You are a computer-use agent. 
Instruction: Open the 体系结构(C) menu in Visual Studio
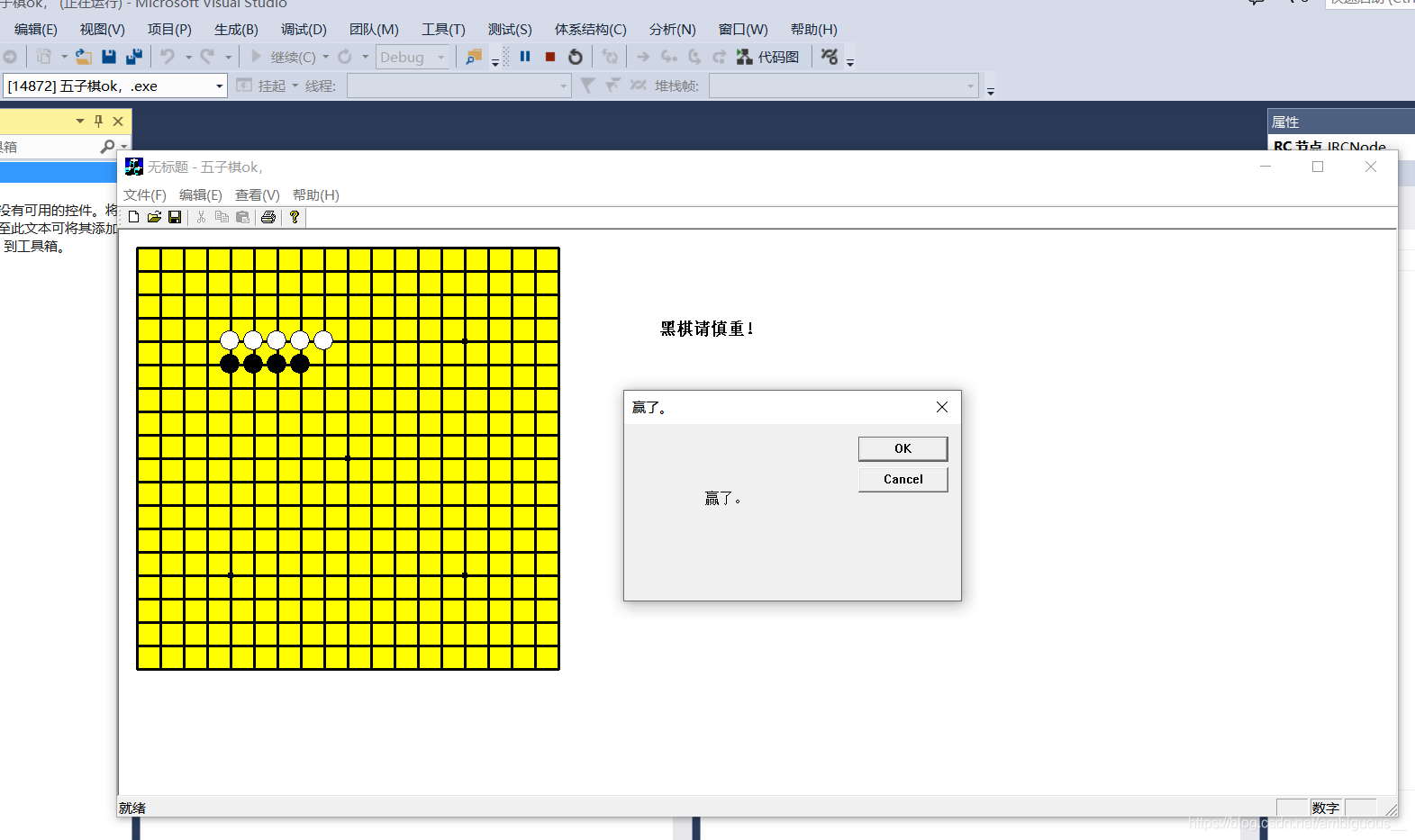(590, 30)
